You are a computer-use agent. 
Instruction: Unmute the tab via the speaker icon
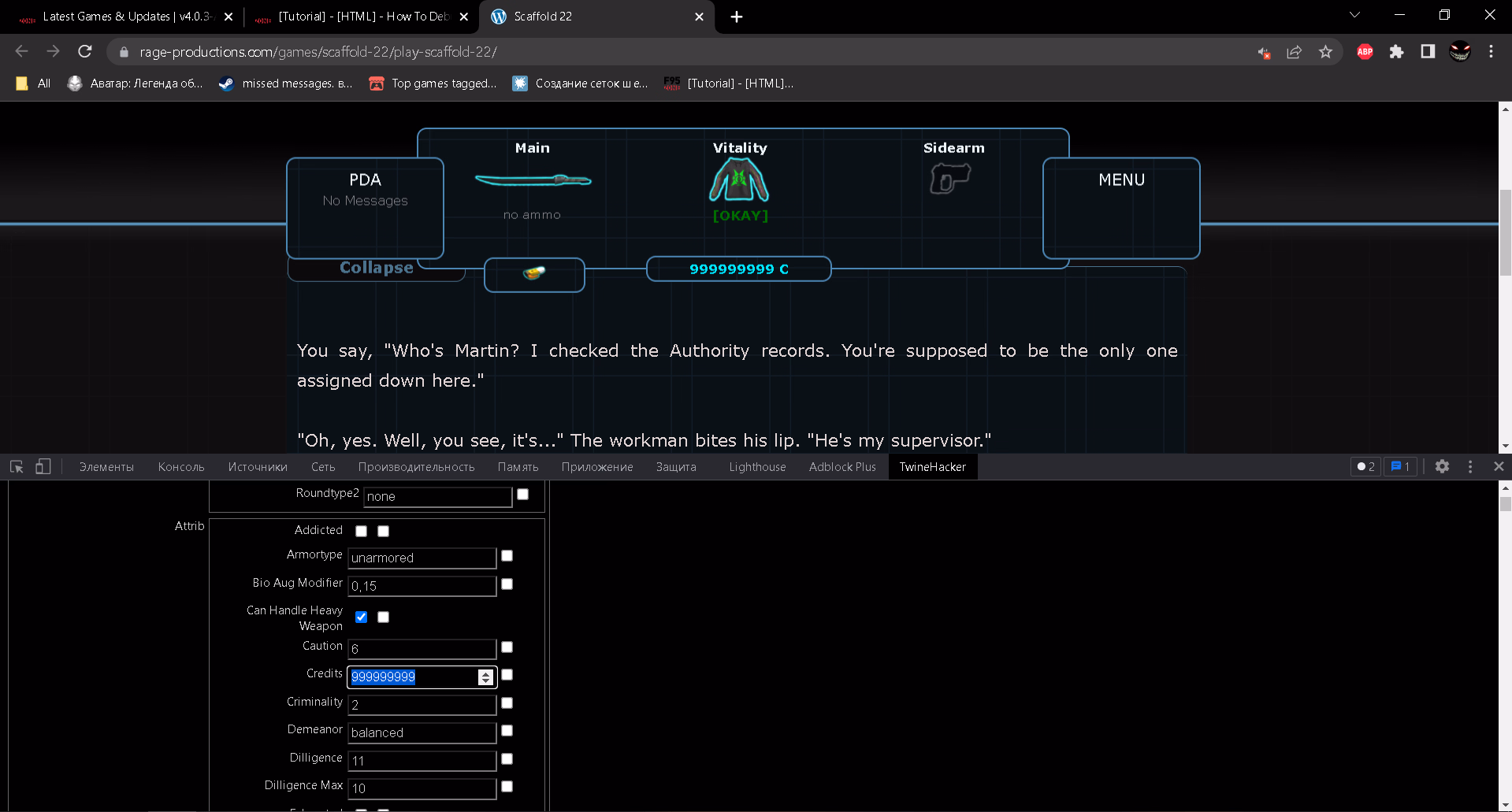tap(1264, 52)
